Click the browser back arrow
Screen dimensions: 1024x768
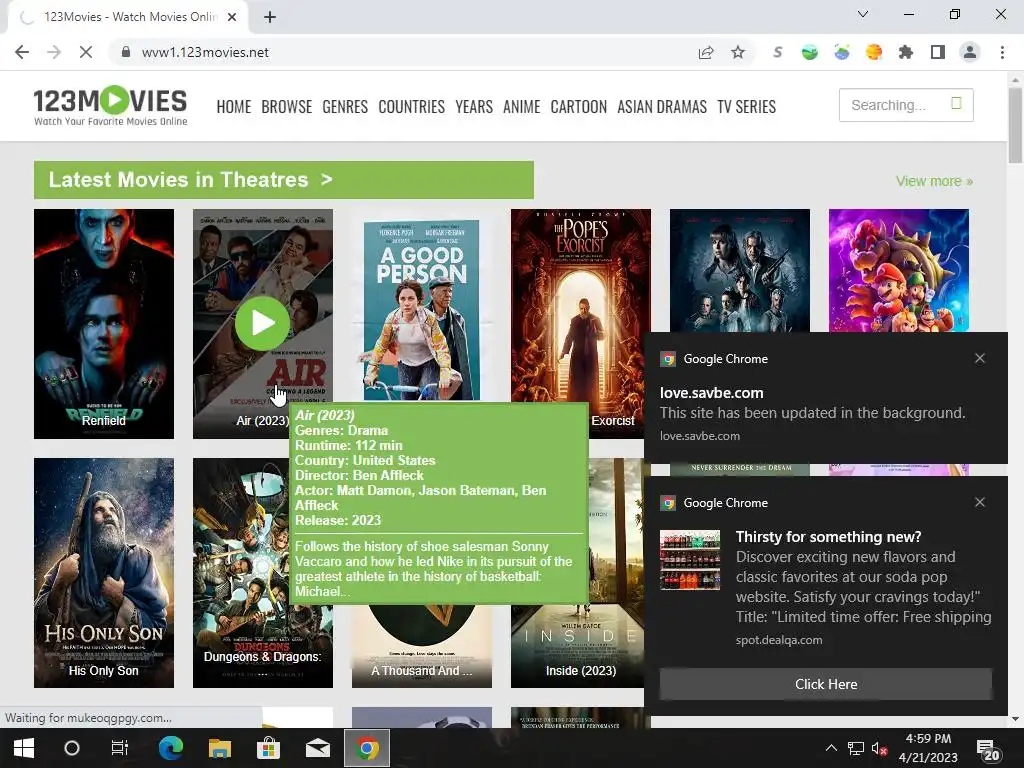click(x=22, y=52)
